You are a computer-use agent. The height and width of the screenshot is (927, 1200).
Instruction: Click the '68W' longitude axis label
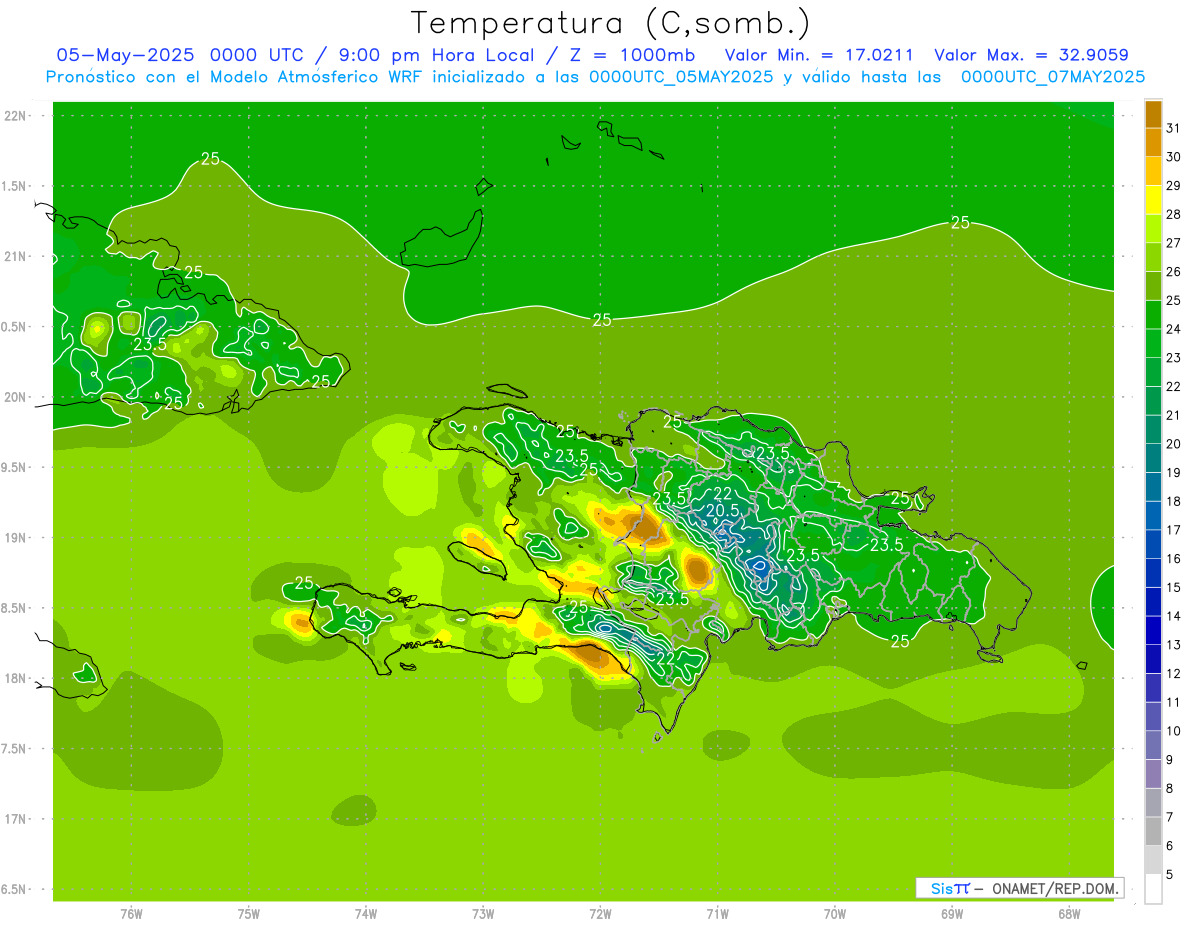point(1069,914)
